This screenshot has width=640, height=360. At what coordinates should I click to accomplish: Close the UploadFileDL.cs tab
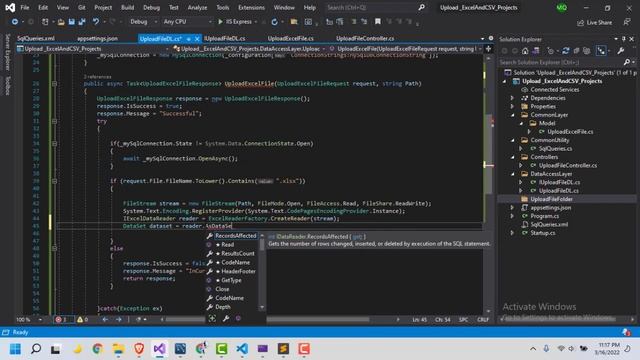coord(197,38)
